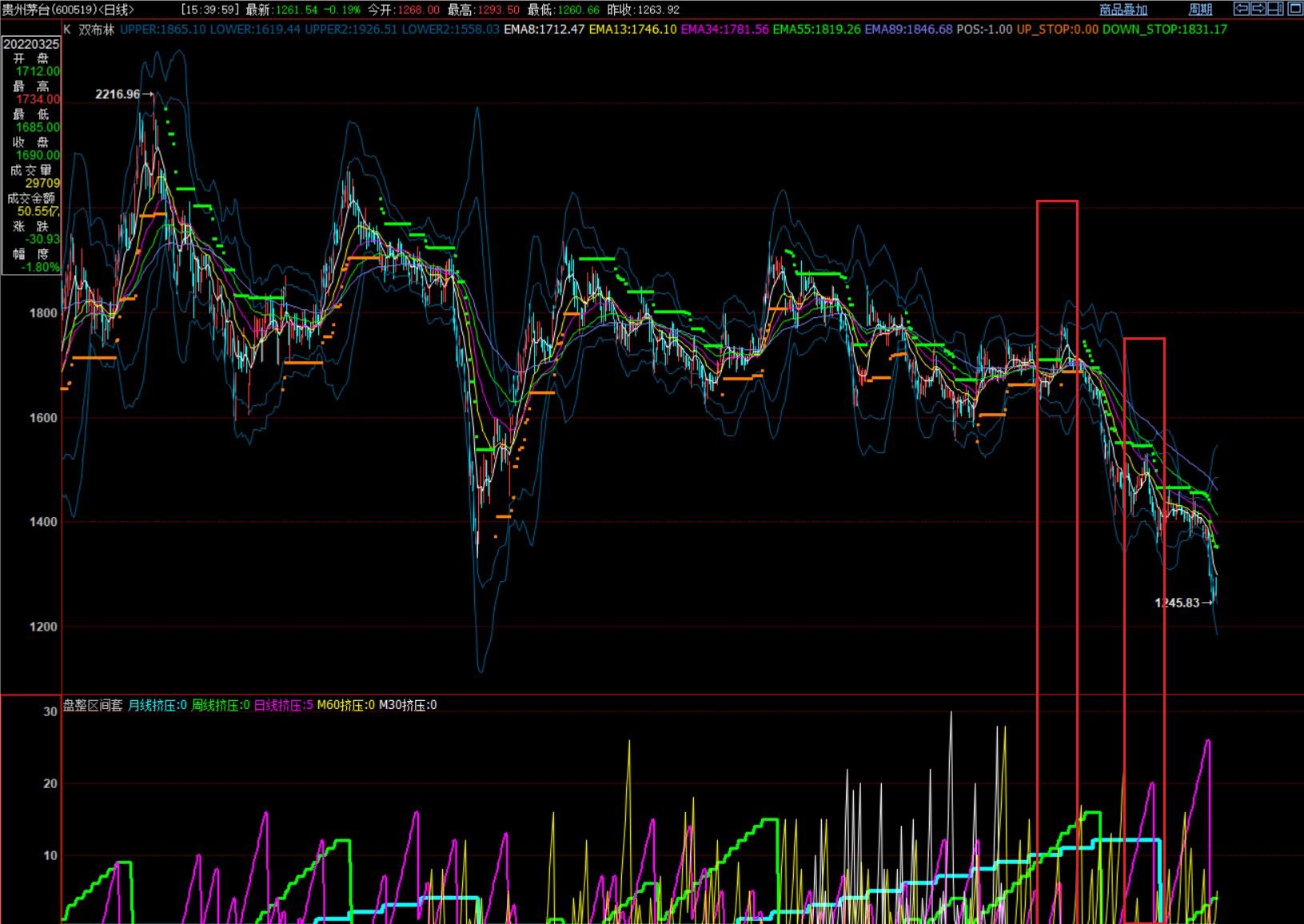
Task: Click the 周线挤压 green legend label
Action: tap(220, 705)
